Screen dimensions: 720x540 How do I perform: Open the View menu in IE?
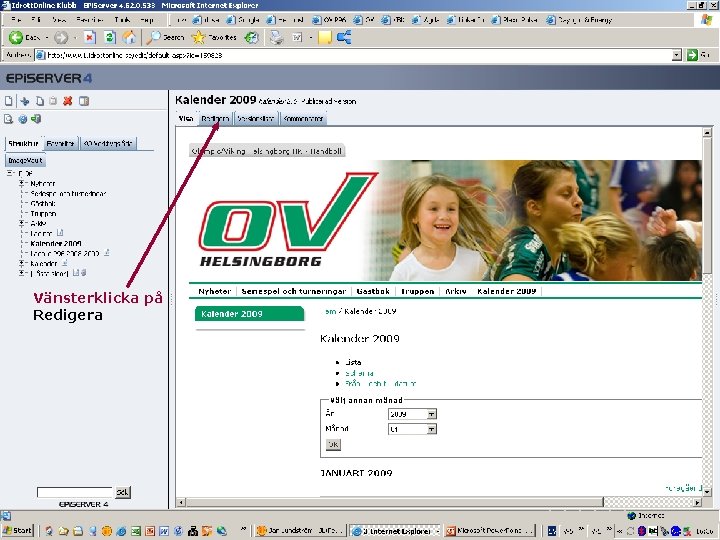[x=59, y=20]
